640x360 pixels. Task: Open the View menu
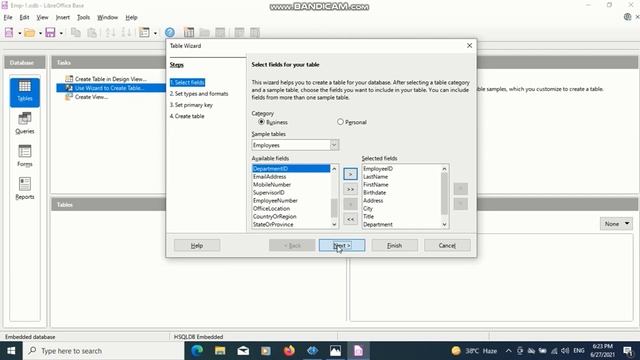click(x=42, y=18)
